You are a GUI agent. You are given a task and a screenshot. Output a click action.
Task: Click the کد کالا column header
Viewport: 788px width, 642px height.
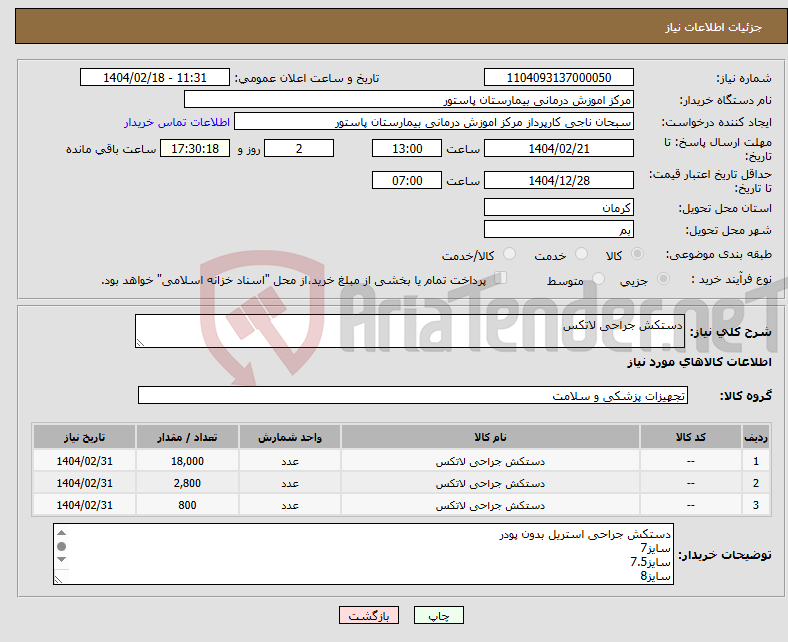pyautogui.click(x=691, y=437)
